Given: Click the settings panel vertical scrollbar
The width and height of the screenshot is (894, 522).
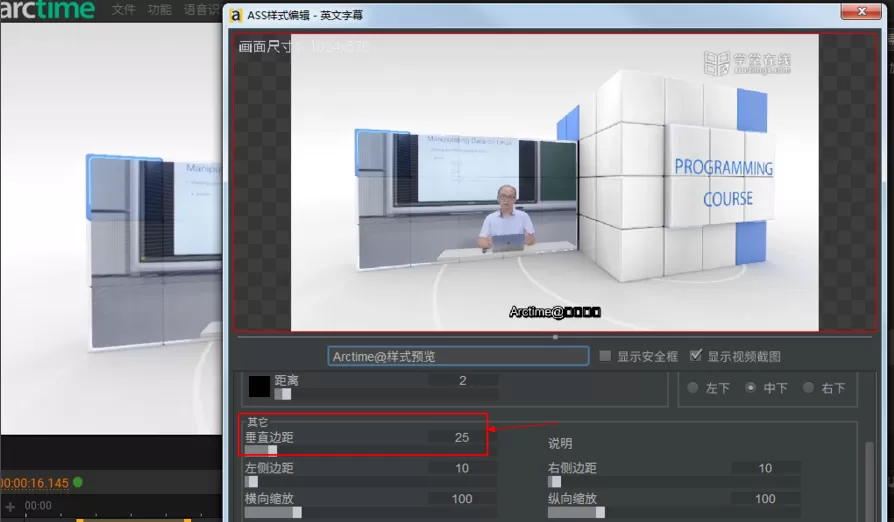Looking at the screenshot, I should click(x=869, y=482).
